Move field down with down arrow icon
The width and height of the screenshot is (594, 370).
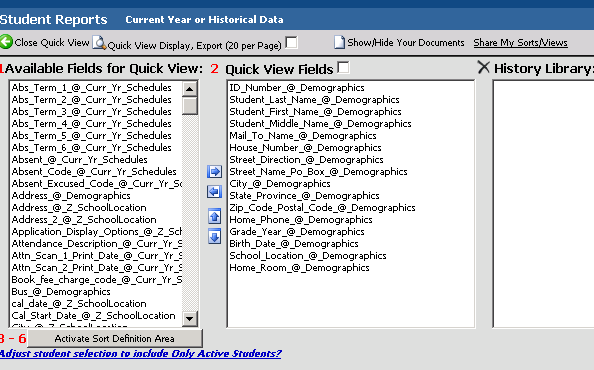(214, 237)
